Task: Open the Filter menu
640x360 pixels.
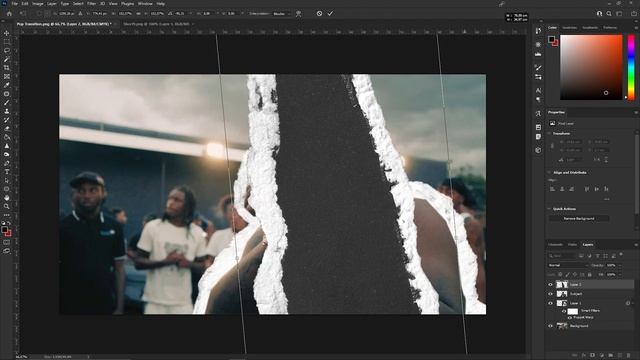Action: pyautogui.click(x=91, y=4)
